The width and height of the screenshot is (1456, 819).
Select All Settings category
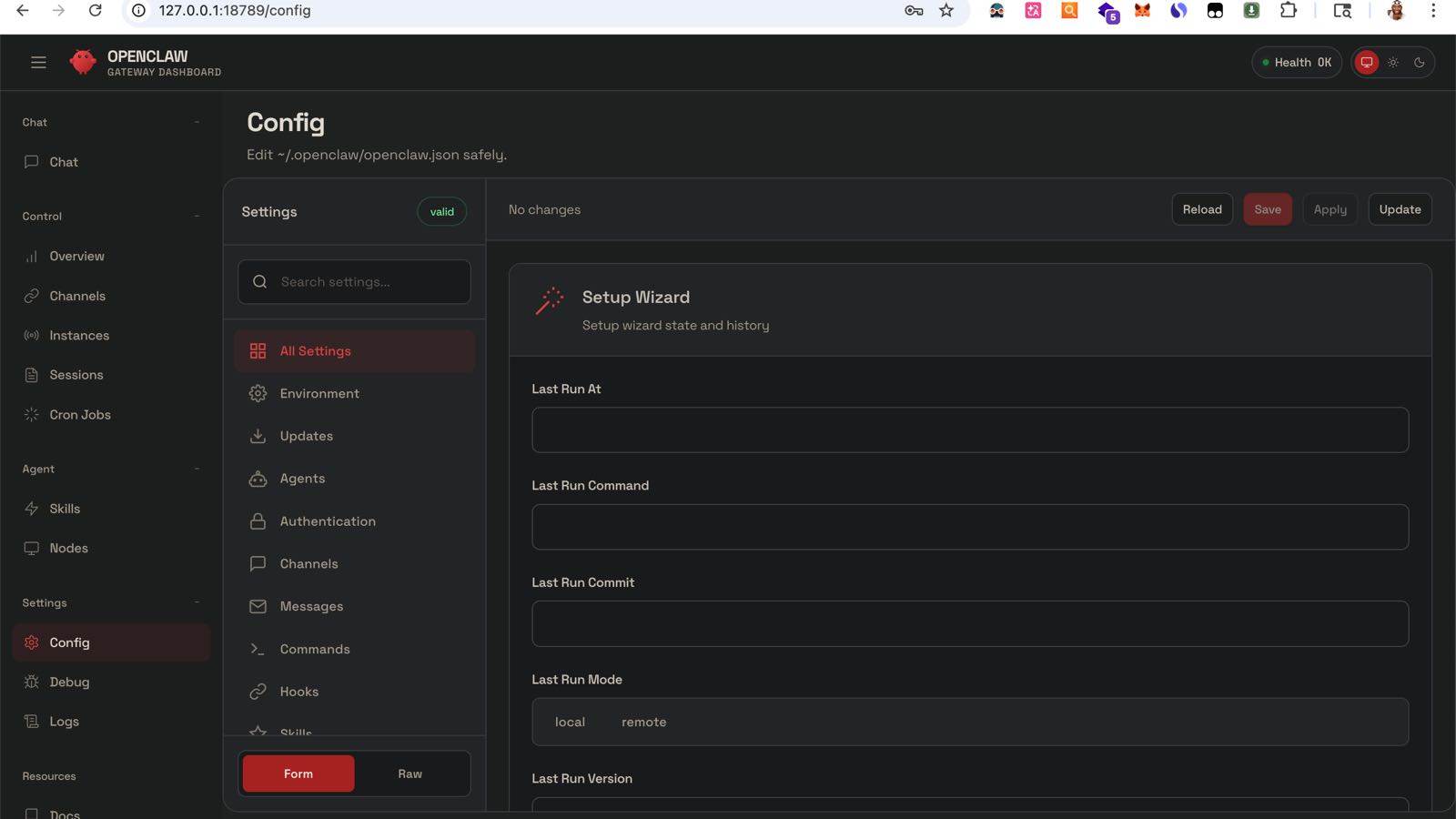(x=315, y=351)
